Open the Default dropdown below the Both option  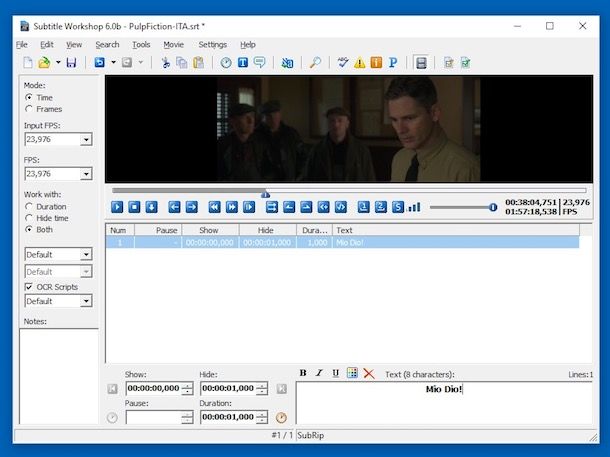86,255
